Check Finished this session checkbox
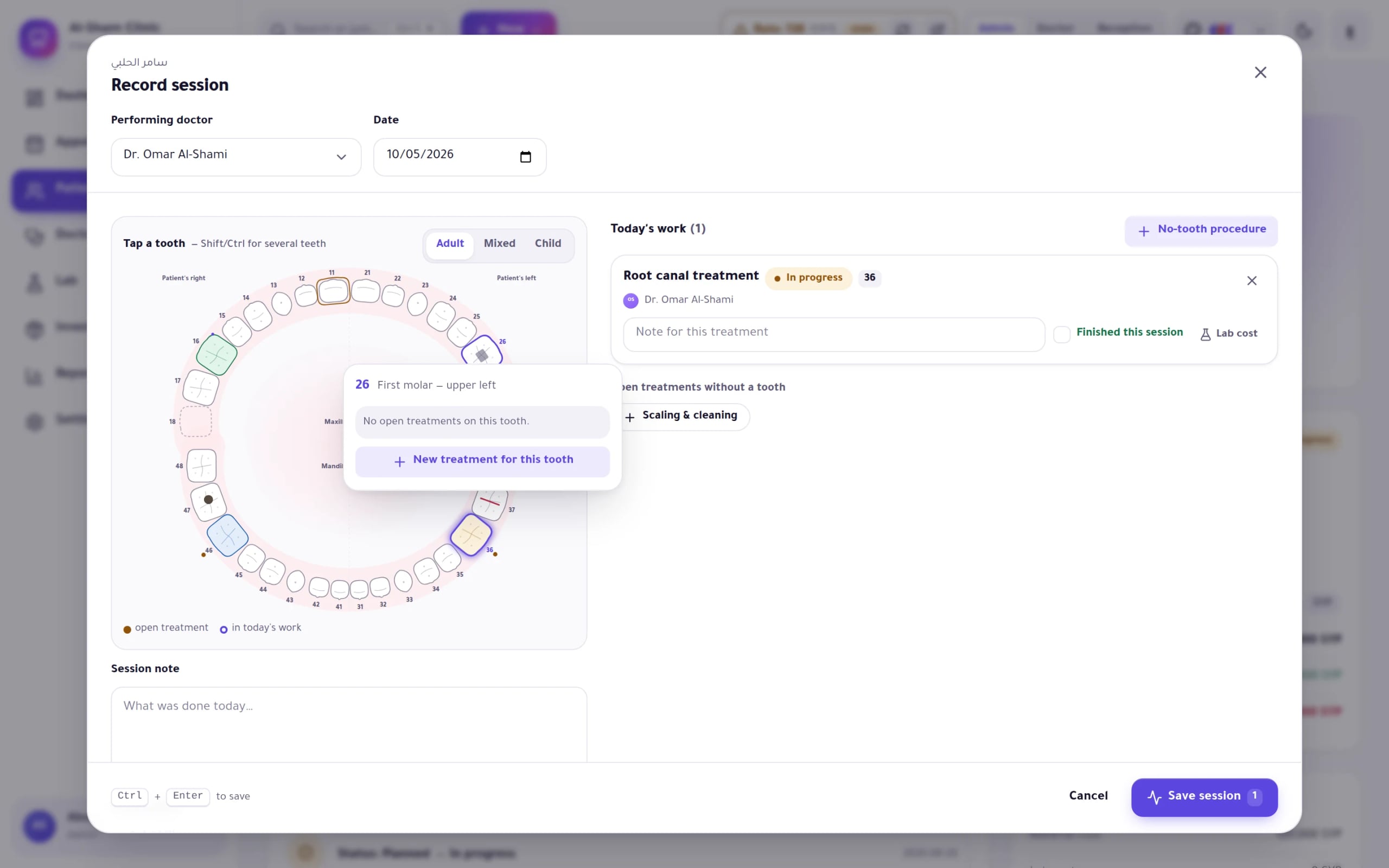Image resolution: width=1389 pixels, height=868 pixels. [1062, 334]
